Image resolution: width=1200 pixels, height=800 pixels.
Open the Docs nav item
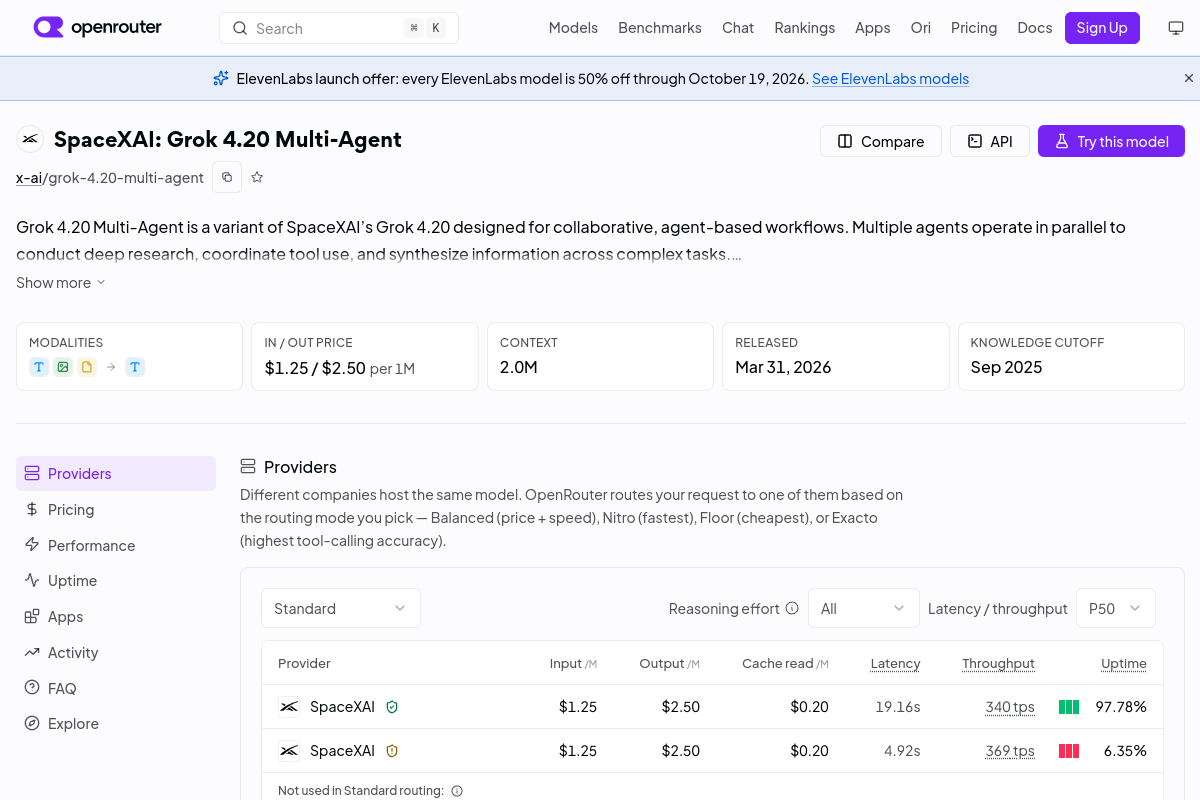pyautogui.click(x=1035, y=28)
